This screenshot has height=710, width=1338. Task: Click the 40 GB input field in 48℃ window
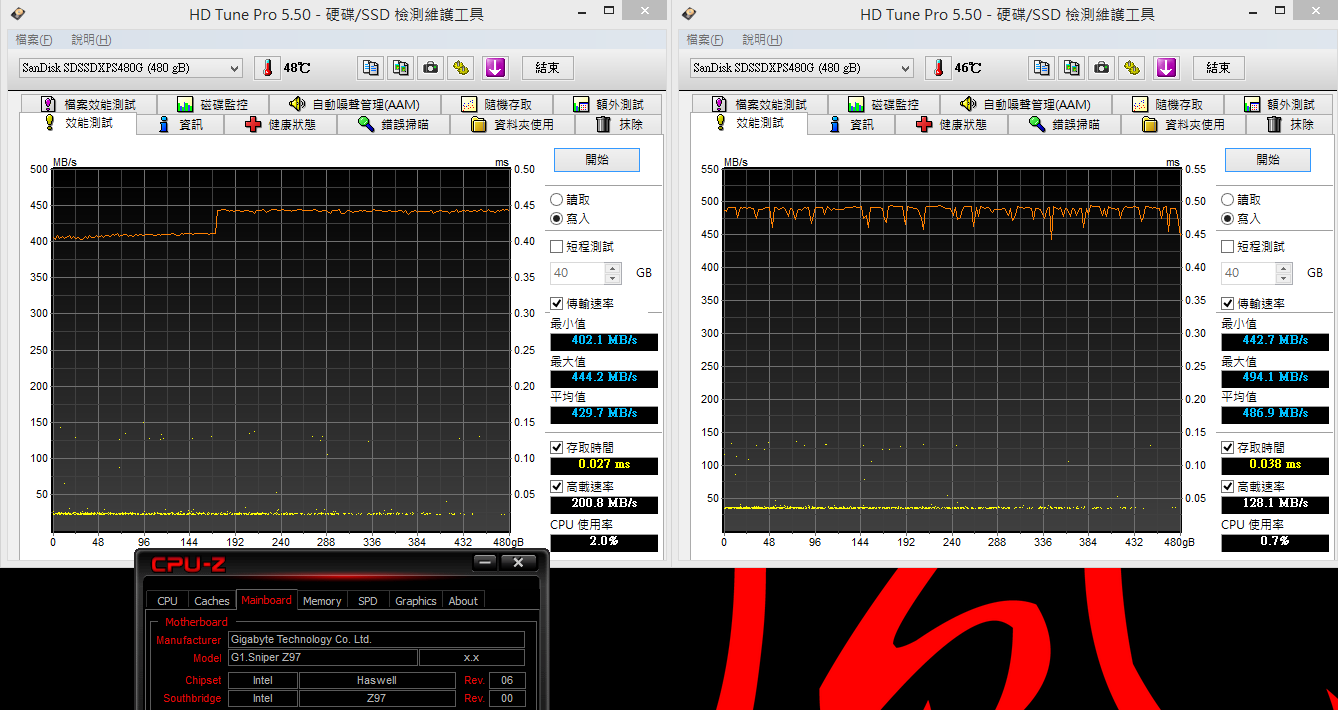[577, 273]
